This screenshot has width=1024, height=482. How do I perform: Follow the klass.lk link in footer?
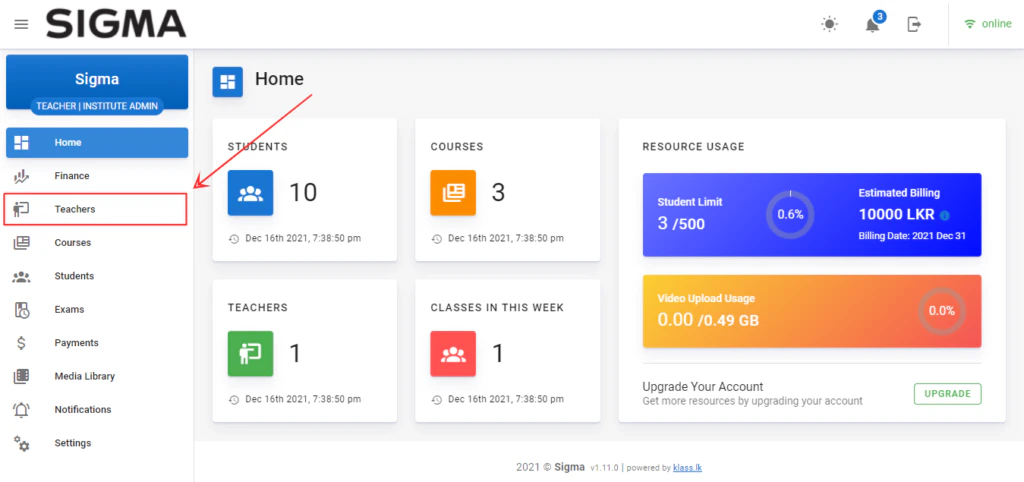[688, 468]
